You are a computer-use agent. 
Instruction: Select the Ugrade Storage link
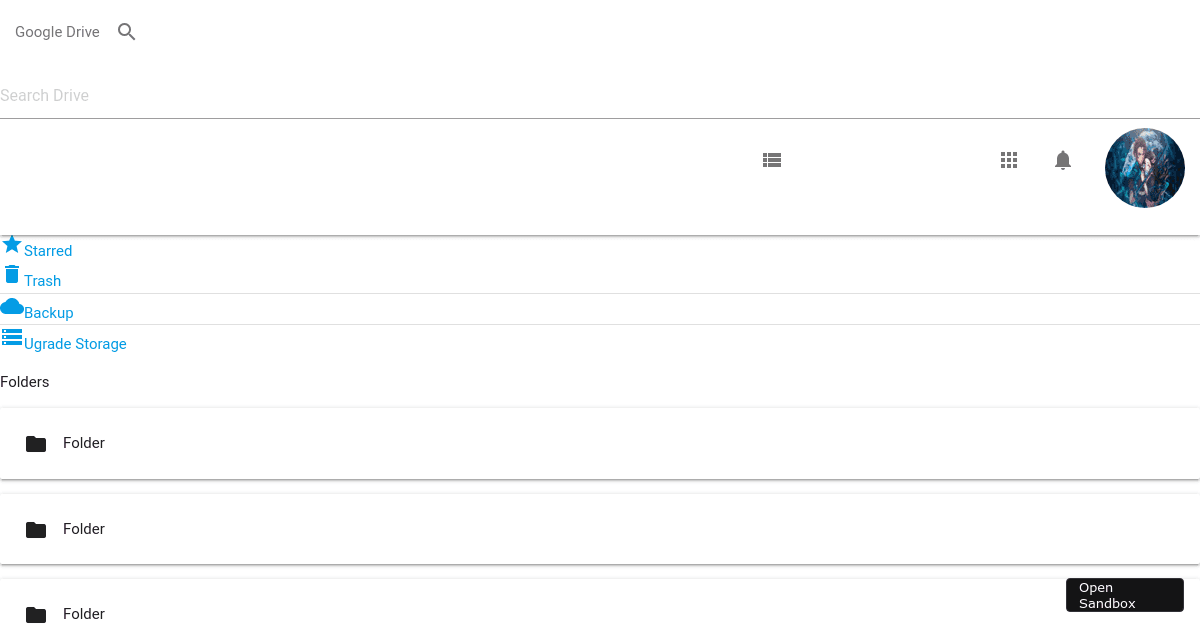click(x=75, y=343)
